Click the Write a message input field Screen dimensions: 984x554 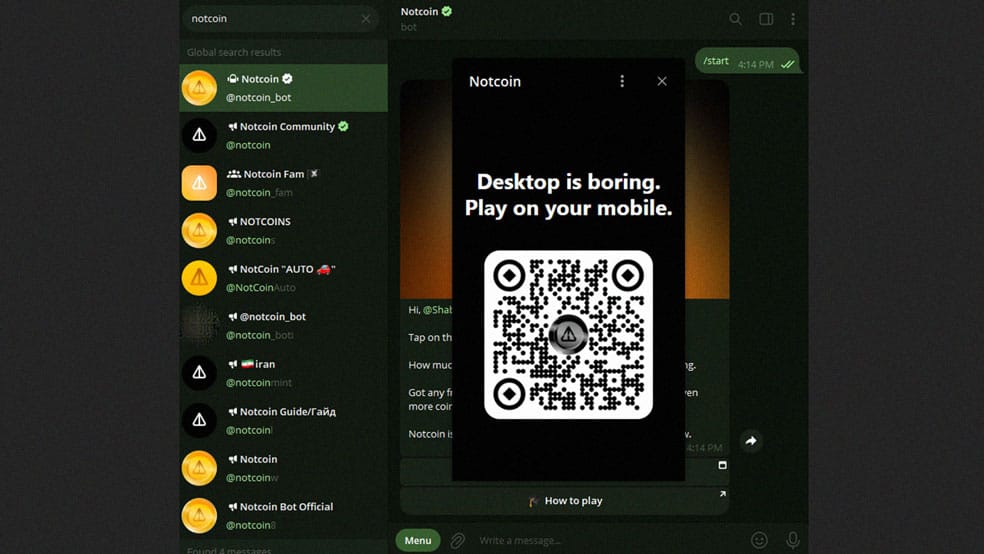click(609, 540)
